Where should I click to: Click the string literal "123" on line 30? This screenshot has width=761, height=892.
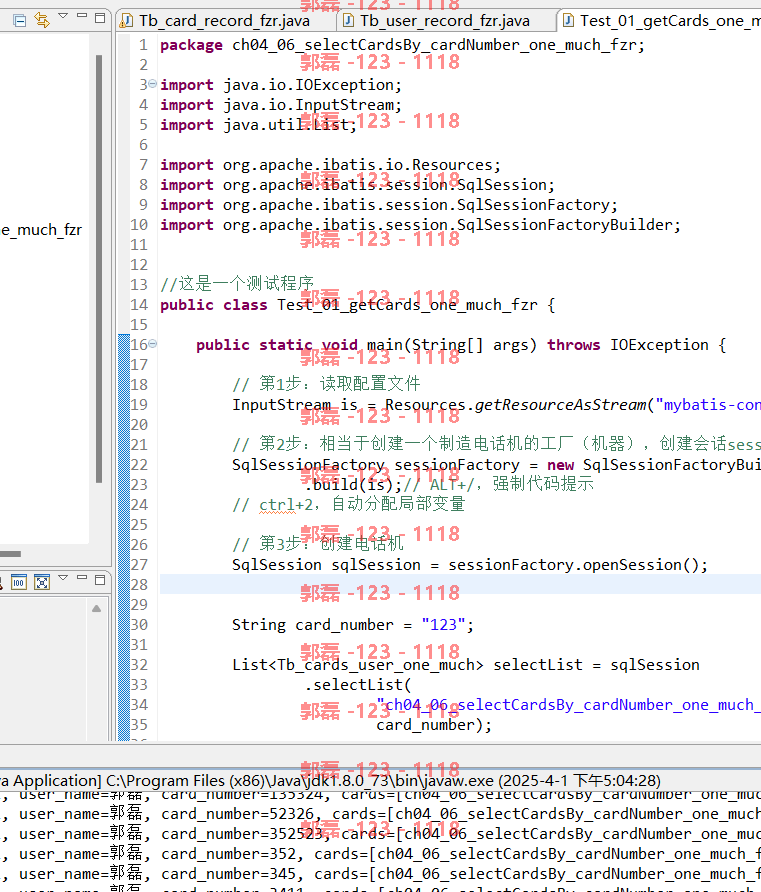coord(443,625)
